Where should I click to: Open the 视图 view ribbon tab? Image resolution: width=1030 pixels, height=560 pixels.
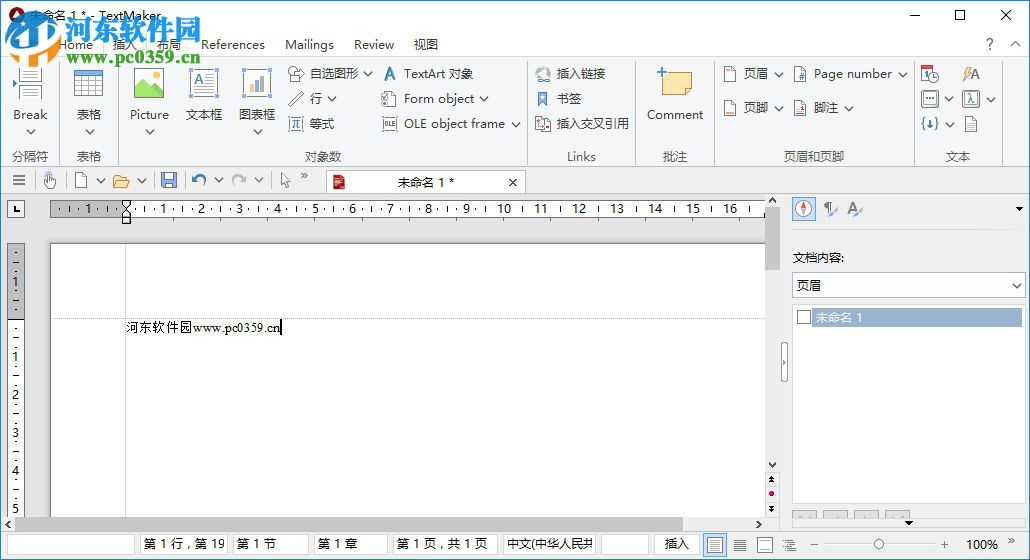point(426,45)
